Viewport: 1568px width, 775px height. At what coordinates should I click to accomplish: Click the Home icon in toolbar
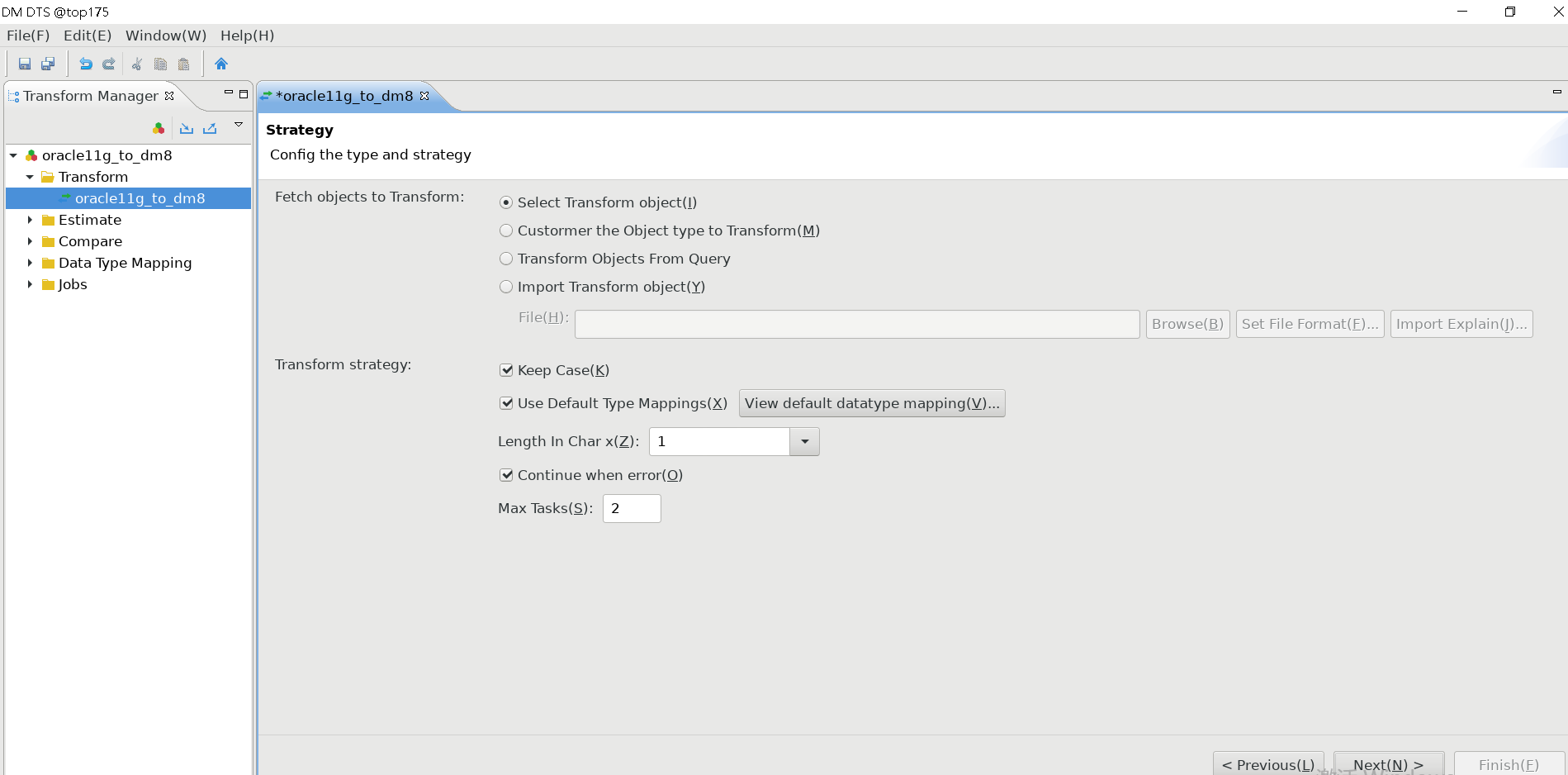coord(220,64)
